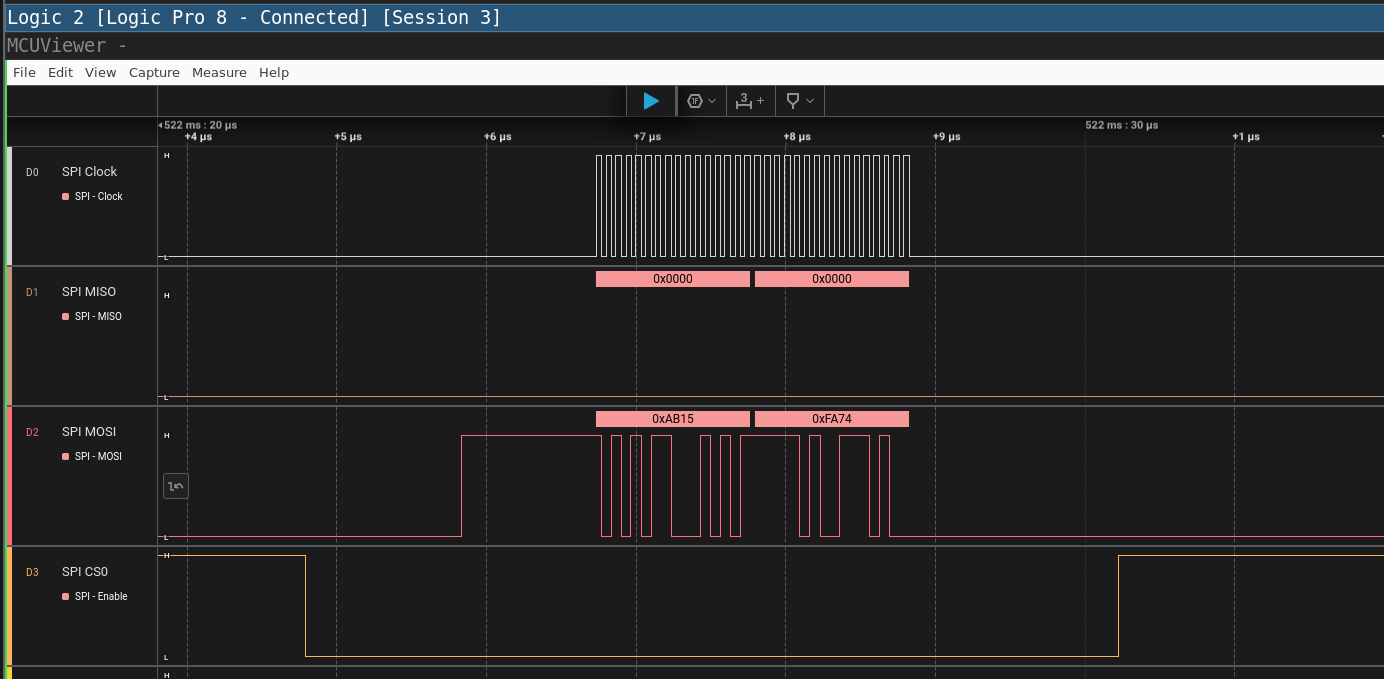Open the Capture menu
Image resolution: width=1384 pixels, height=679 pixels.
pos(154,72)
